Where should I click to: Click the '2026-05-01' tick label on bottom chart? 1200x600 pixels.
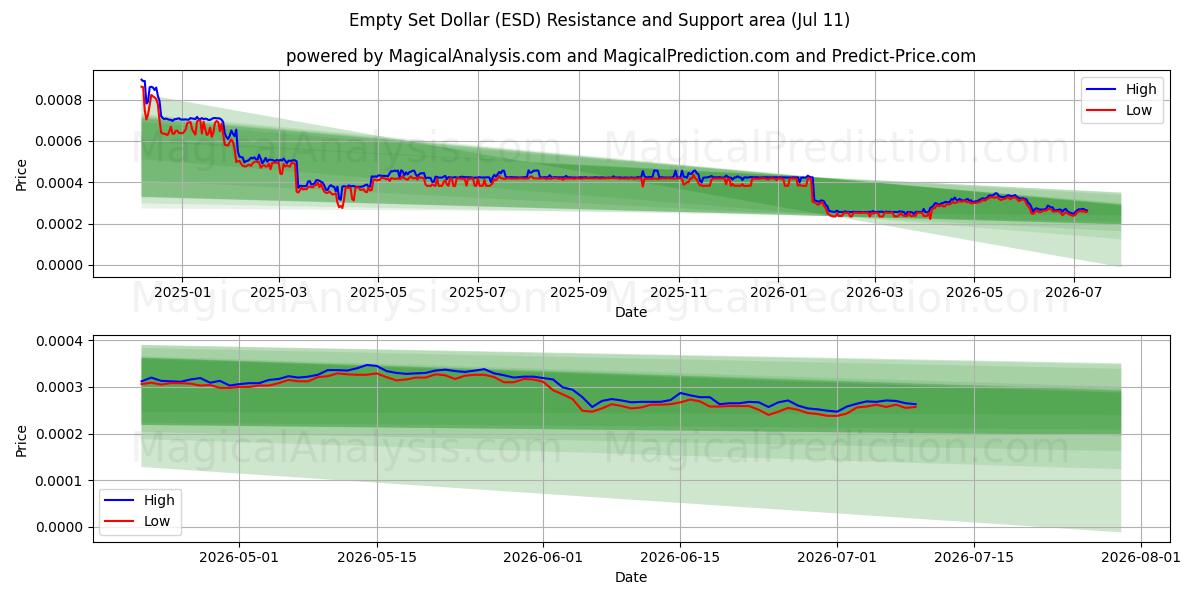[x=240, y=558]
